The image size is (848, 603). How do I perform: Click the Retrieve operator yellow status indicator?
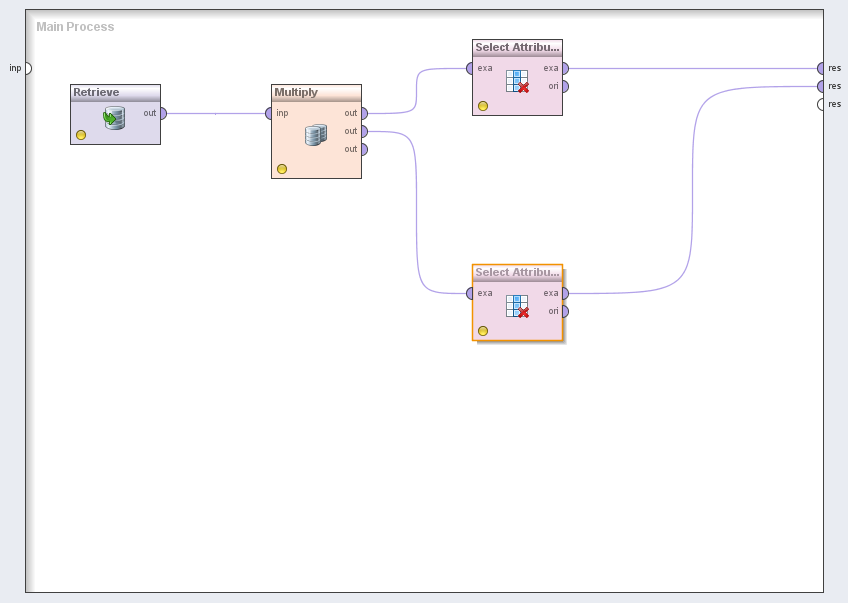pos(81,135)
